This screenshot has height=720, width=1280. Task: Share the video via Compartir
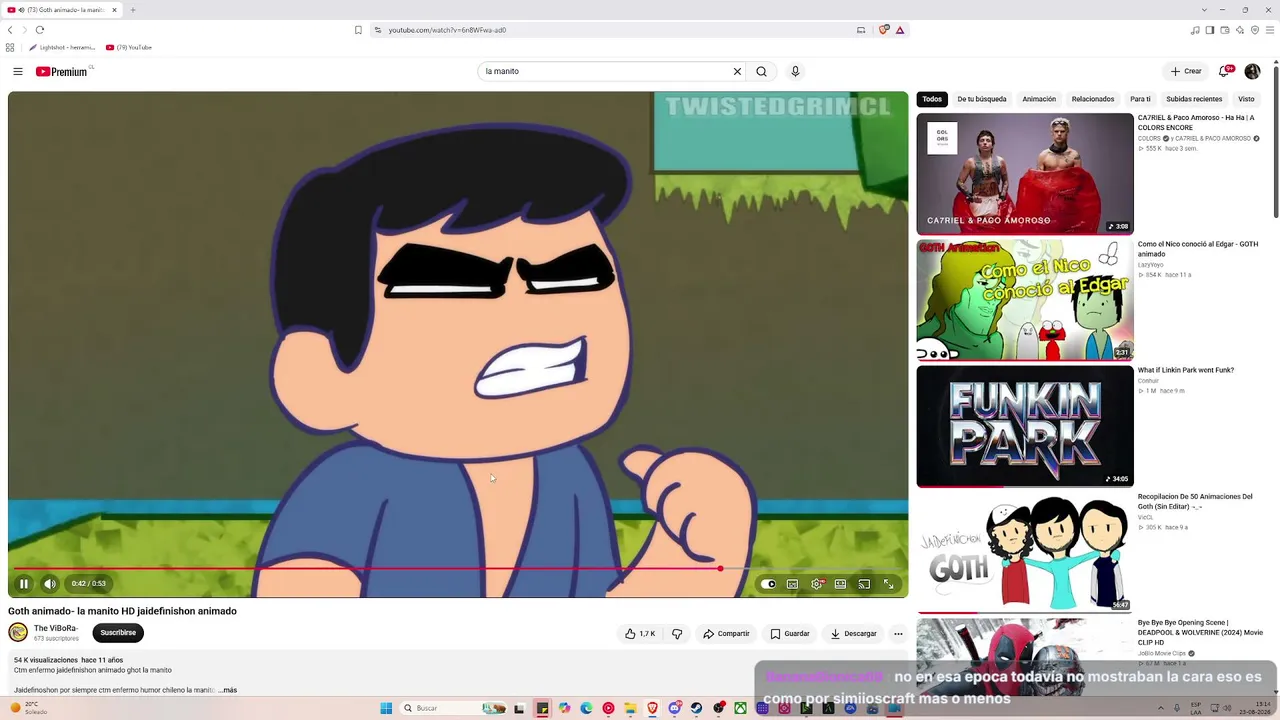[726, 633]
